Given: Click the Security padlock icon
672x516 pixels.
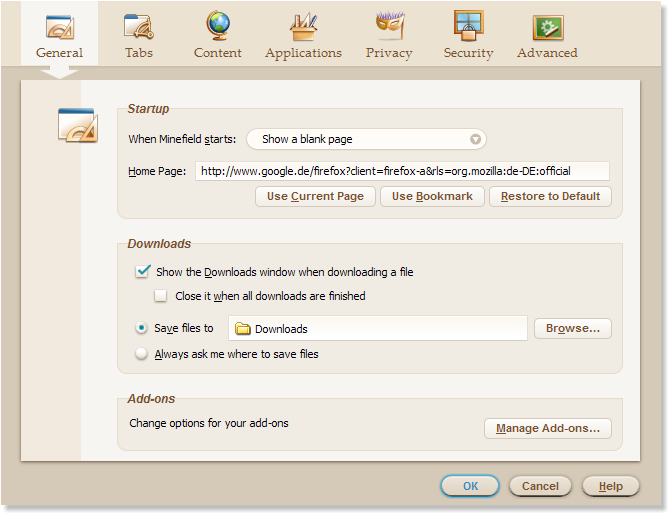Looking at the screenshot, I should point(468,26).
